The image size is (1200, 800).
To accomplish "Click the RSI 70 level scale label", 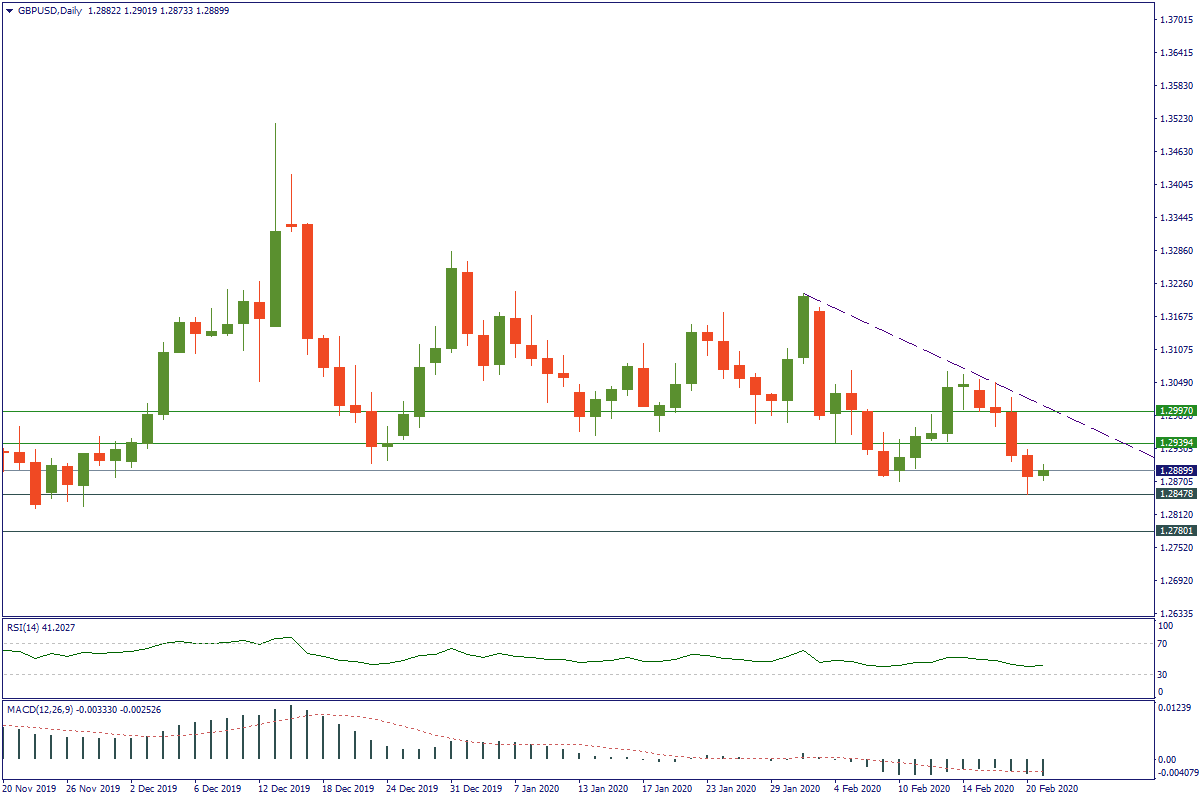I will pos(1162,643).
